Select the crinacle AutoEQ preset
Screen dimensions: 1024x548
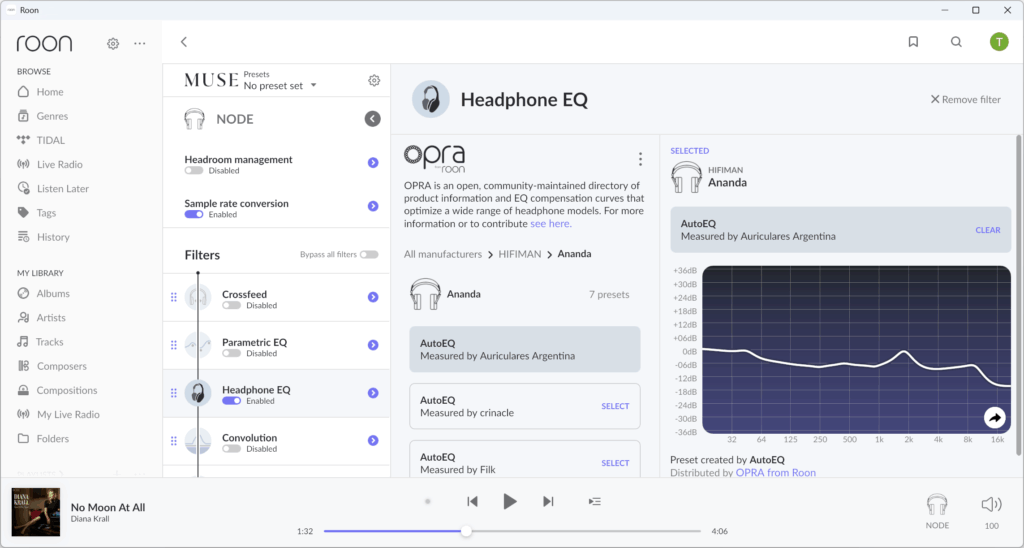615,406
